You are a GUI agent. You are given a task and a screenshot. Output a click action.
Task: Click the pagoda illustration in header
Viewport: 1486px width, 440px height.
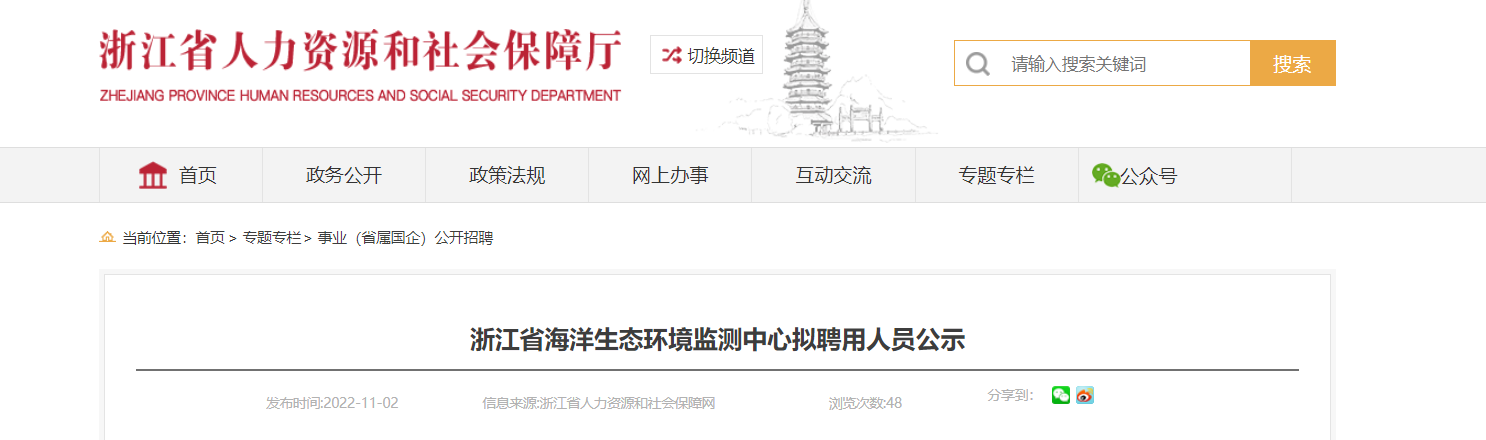(815, 70)
